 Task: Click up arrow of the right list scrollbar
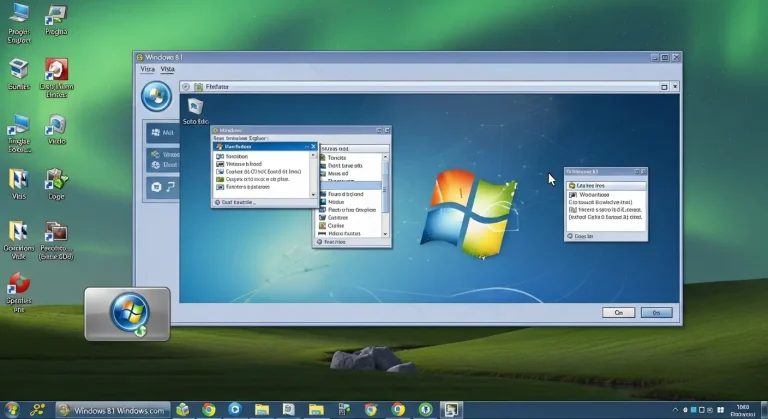(x=385, y=157)
